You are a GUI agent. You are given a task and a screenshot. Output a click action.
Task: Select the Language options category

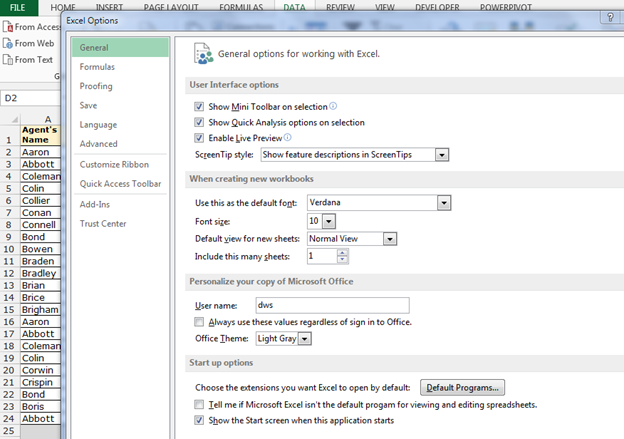click(120, 125)
